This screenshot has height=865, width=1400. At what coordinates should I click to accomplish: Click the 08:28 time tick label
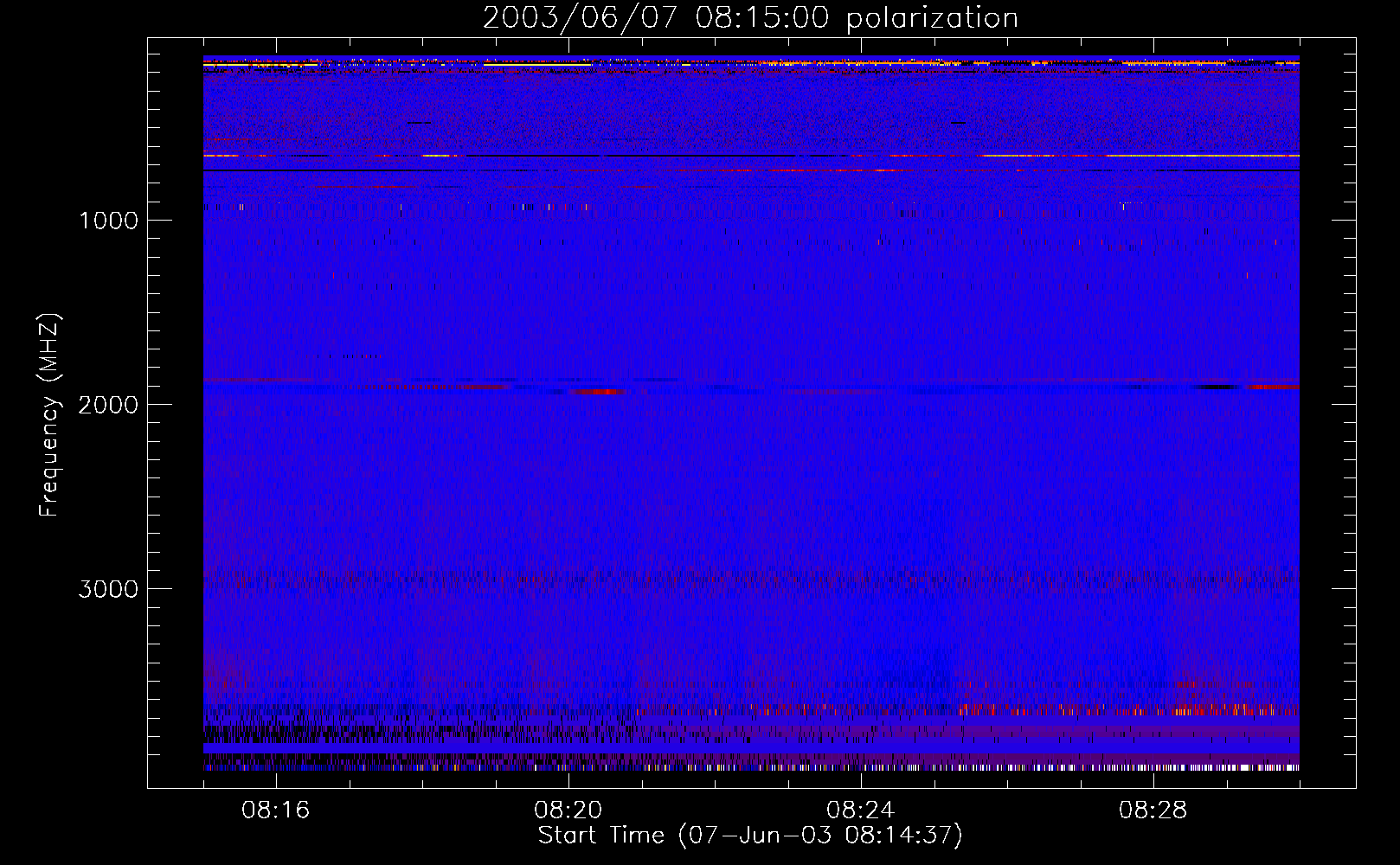(x=1153, y=811)
